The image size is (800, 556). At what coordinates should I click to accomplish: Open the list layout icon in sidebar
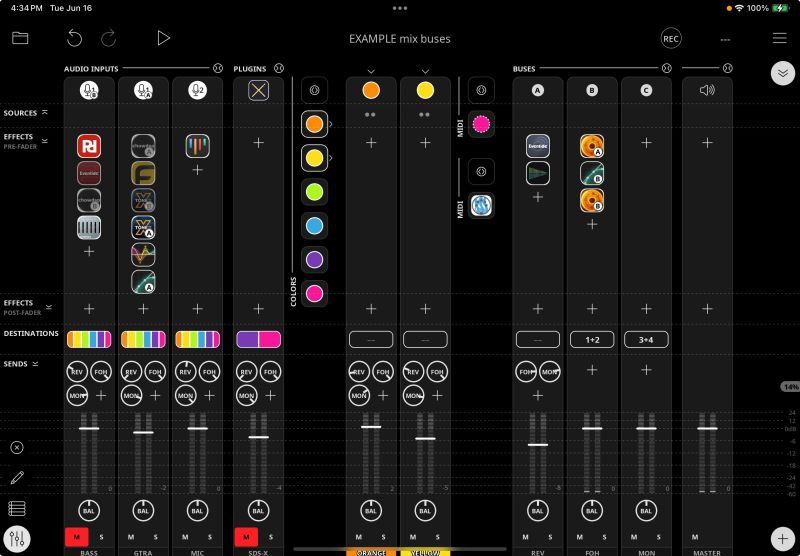point(17,509)
